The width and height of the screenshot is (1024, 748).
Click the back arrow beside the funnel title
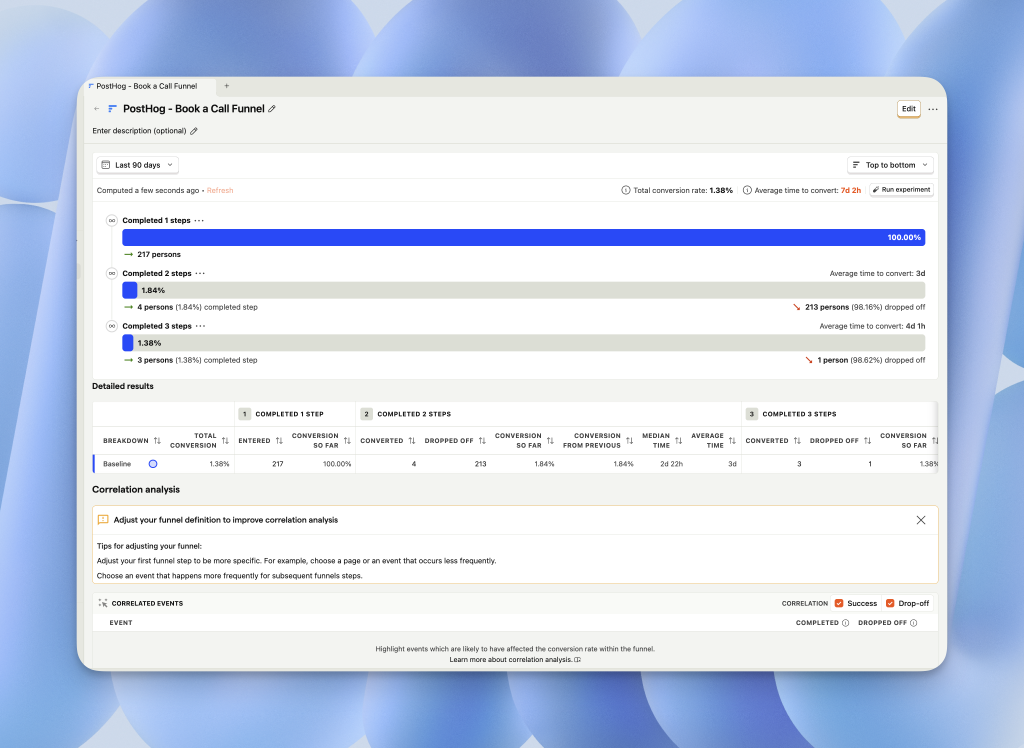[97, 109]
